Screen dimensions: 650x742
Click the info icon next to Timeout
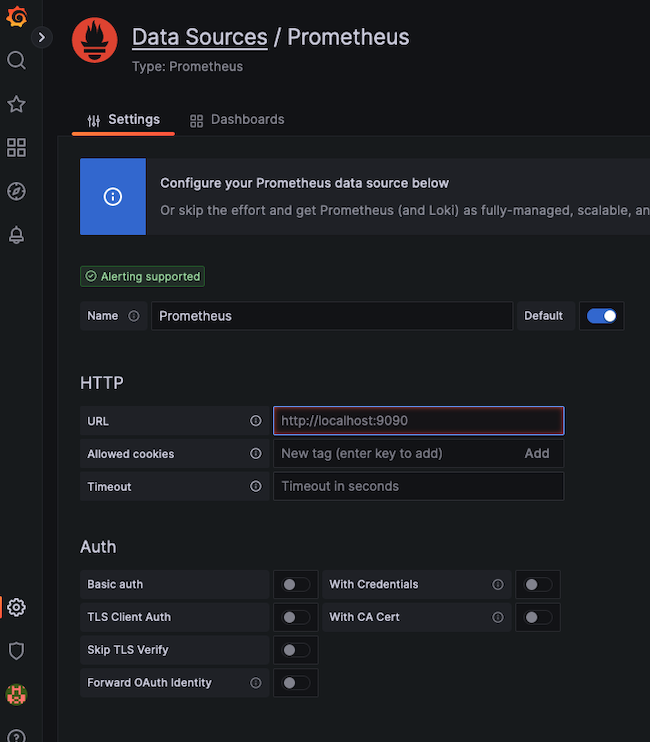[x=255, y=487]
